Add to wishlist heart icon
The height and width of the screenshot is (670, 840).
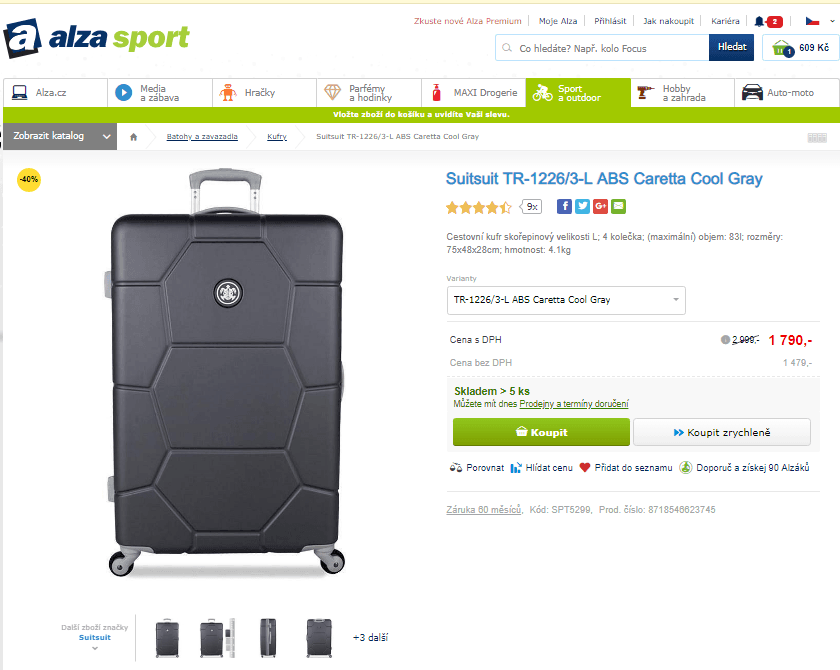pyautogui.click(x=585, y=467)
